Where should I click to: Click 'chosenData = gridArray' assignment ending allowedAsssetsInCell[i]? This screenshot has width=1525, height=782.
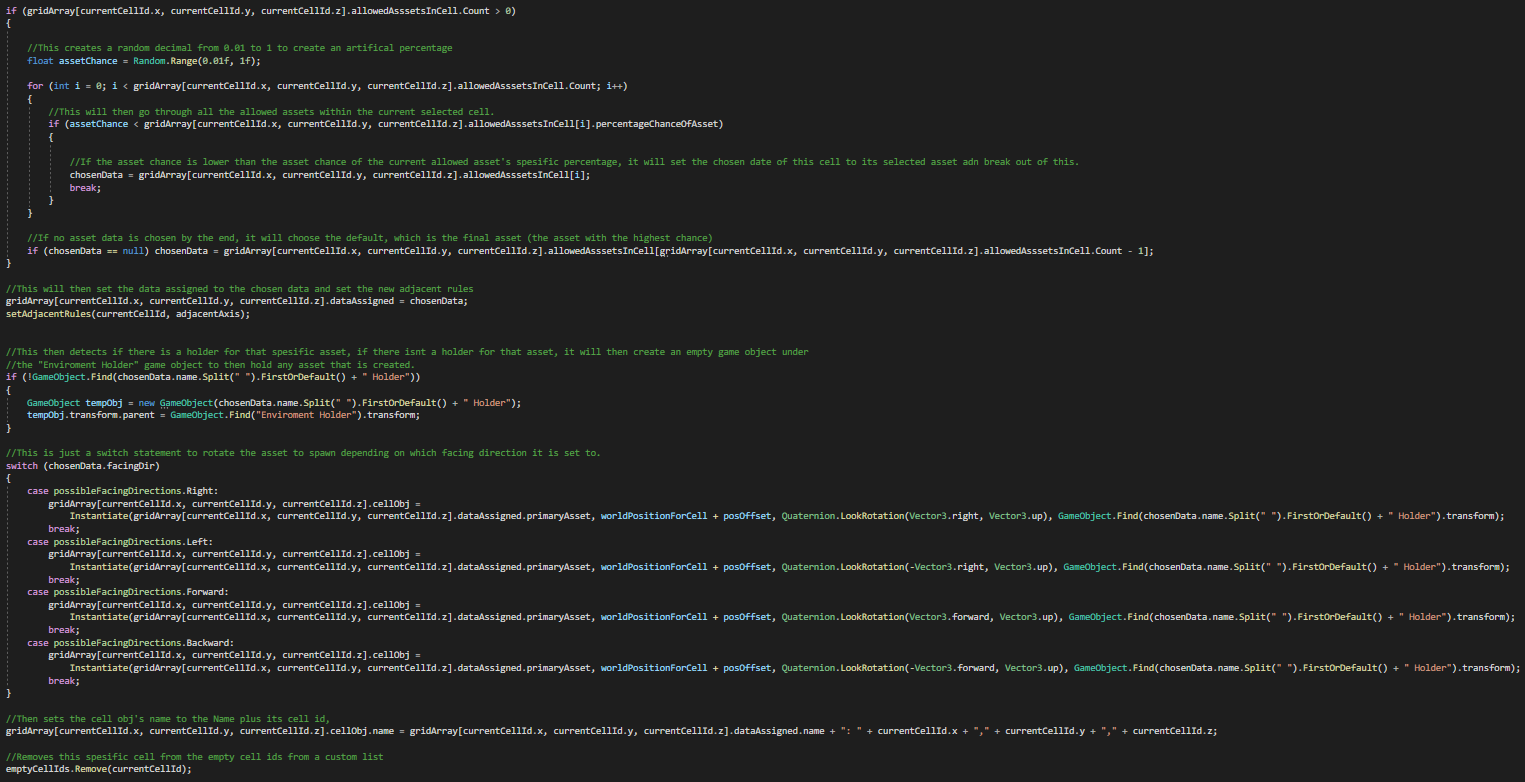330,175
